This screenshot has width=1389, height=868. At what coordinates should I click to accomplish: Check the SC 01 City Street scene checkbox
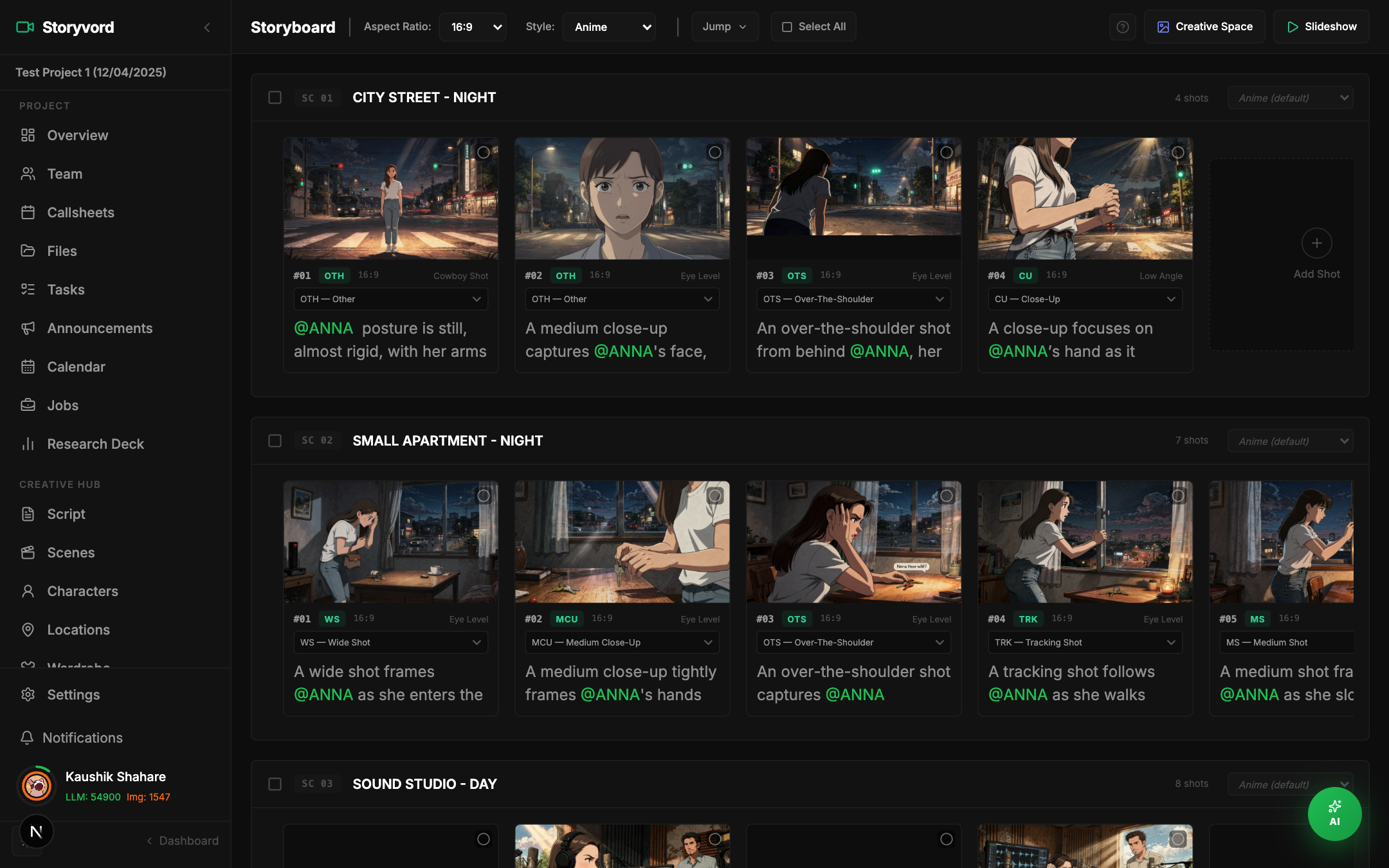coord(275,97)
